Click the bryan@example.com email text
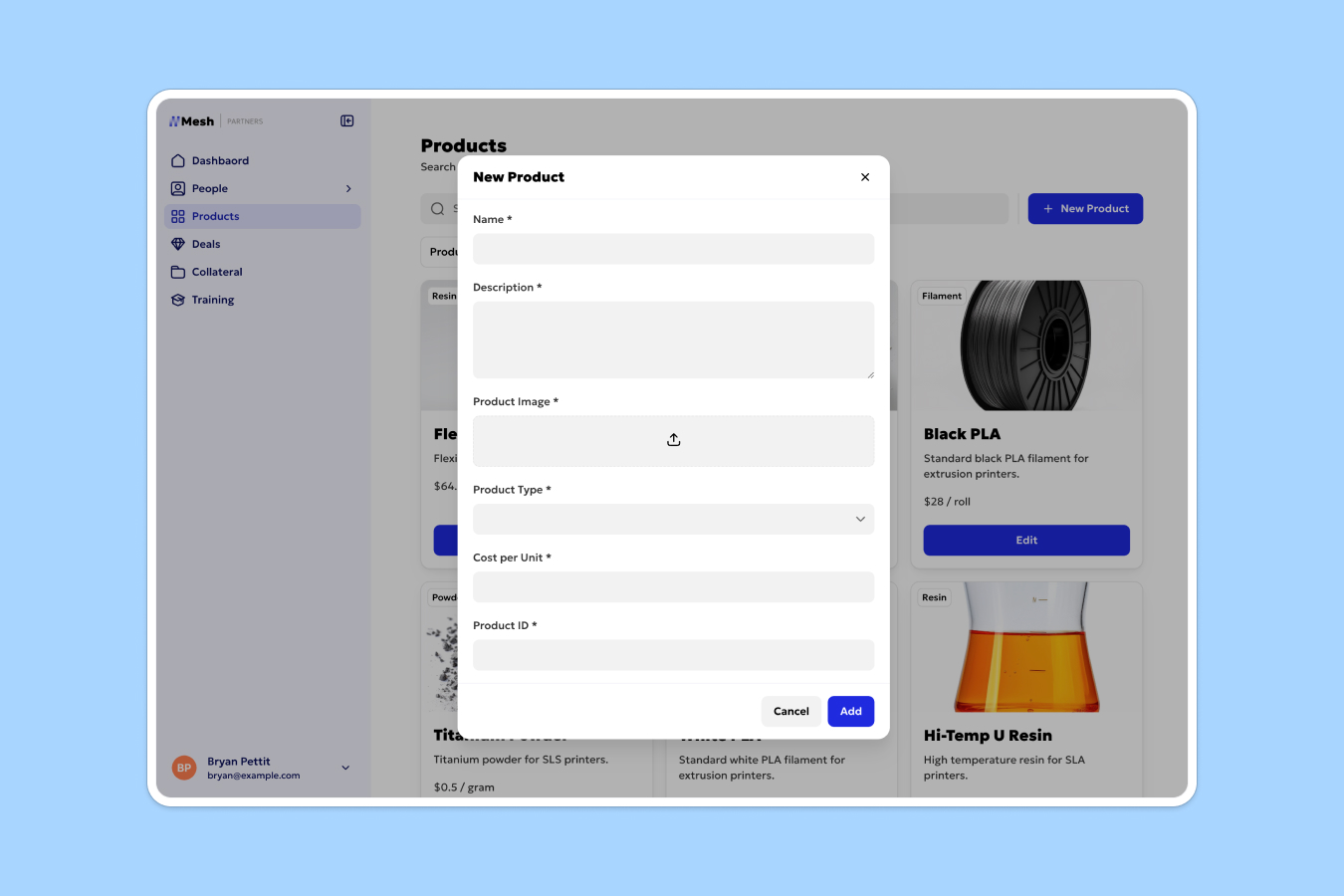The width and height of the screenshot is (1344, 896). [254, 776]
